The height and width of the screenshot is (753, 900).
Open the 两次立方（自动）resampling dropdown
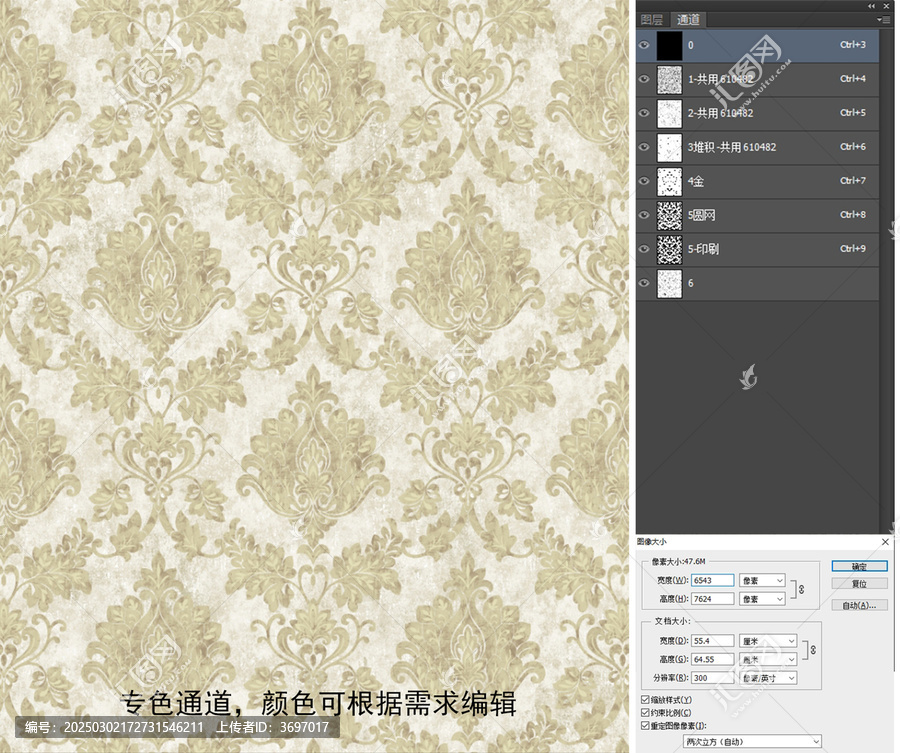pyautogui.click(x=752, y=742)
